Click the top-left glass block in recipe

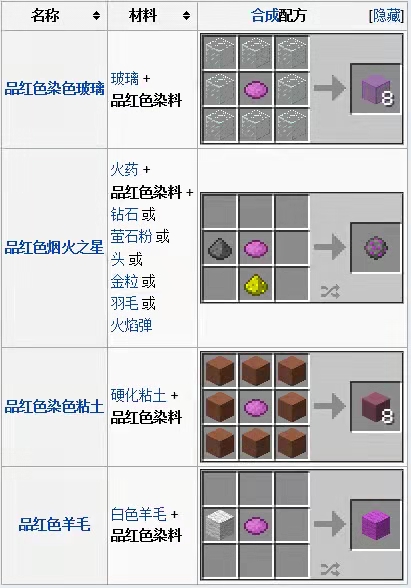click(220, 52)
